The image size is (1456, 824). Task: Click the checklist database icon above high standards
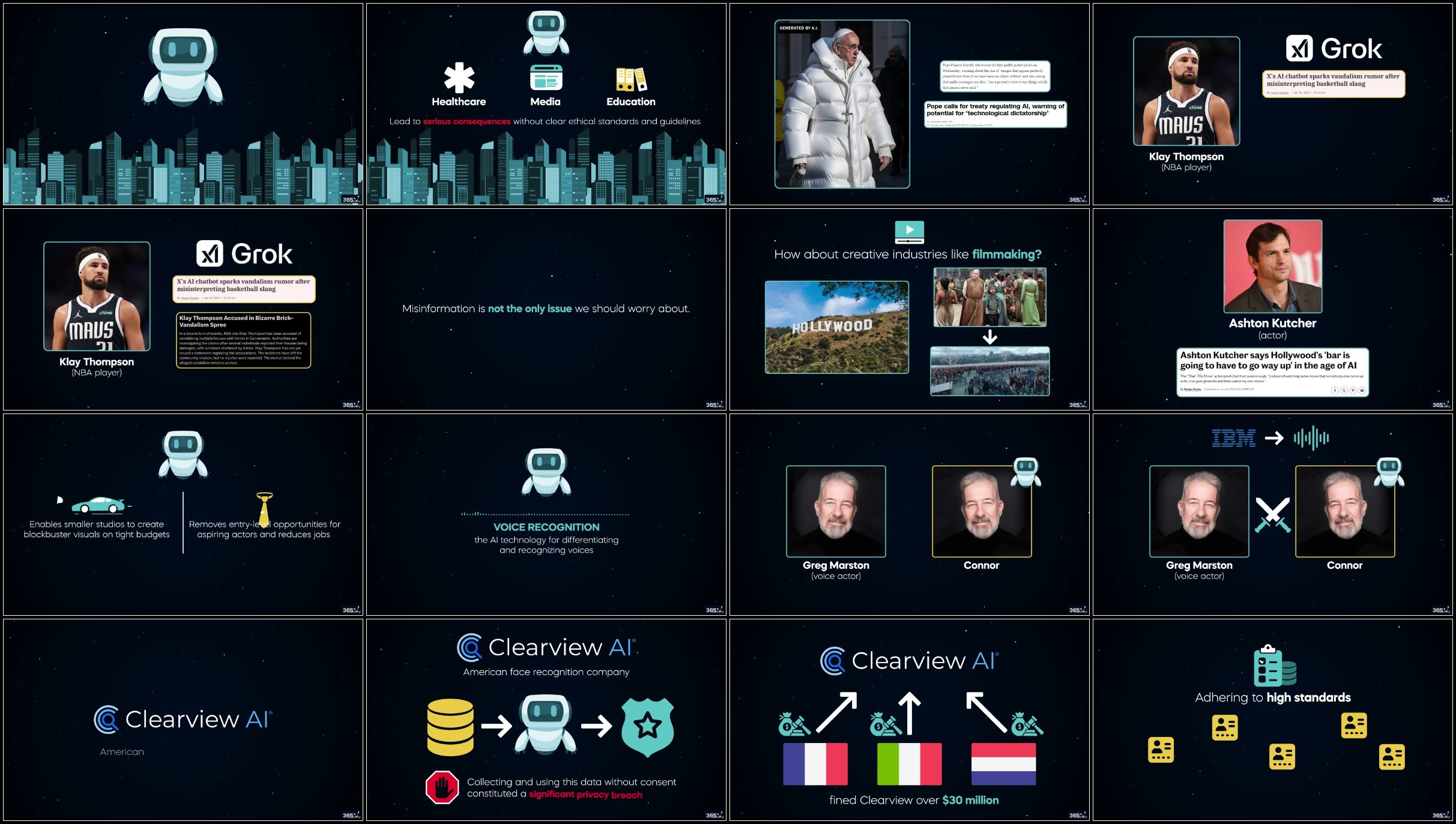tap(1273, 666)
